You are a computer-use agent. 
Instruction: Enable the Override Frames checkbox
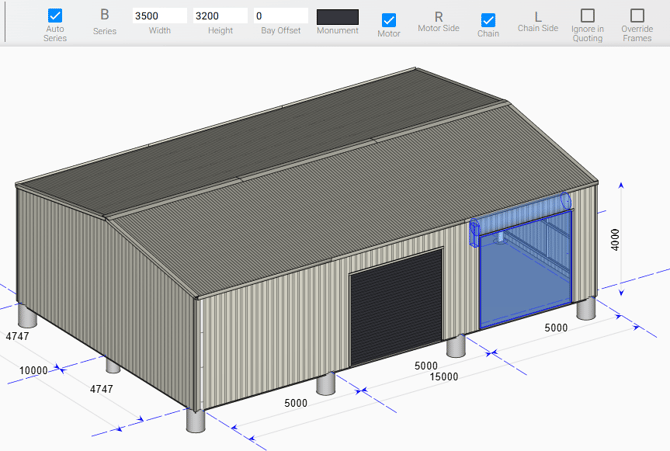tap(637, 16)
